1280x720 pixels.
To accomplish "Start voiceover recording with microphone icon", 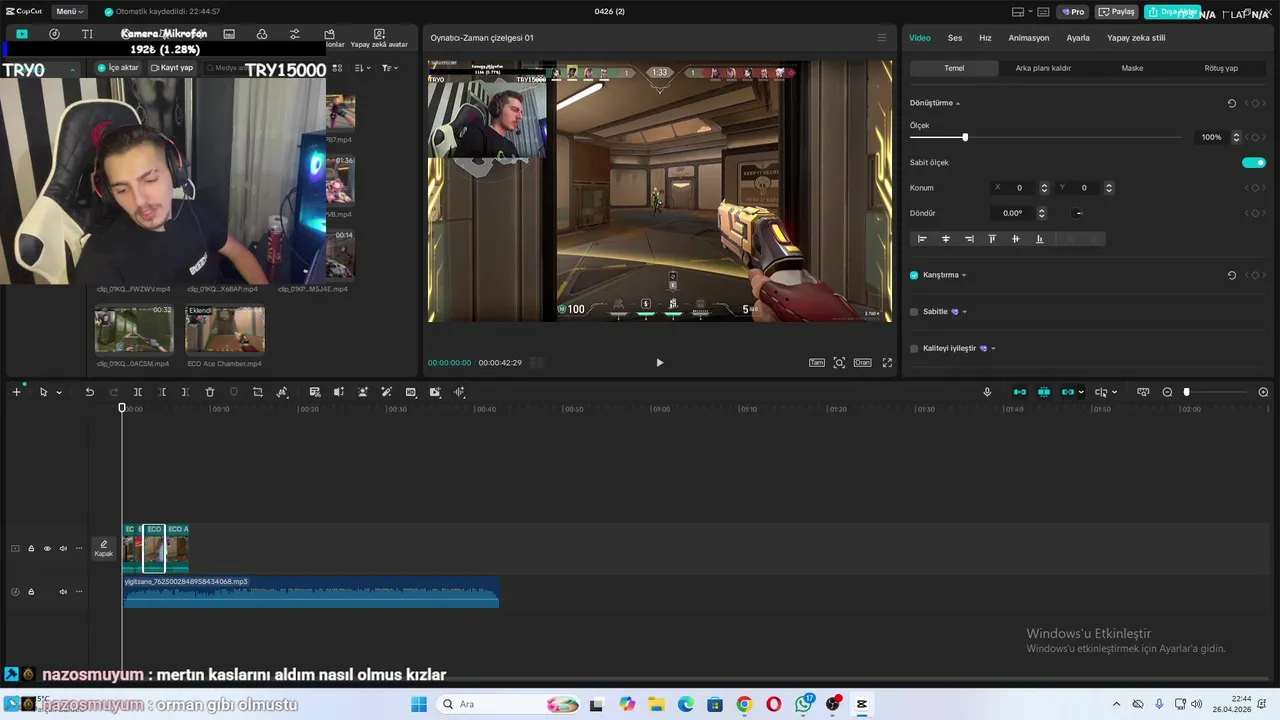I will coord(987,392).
